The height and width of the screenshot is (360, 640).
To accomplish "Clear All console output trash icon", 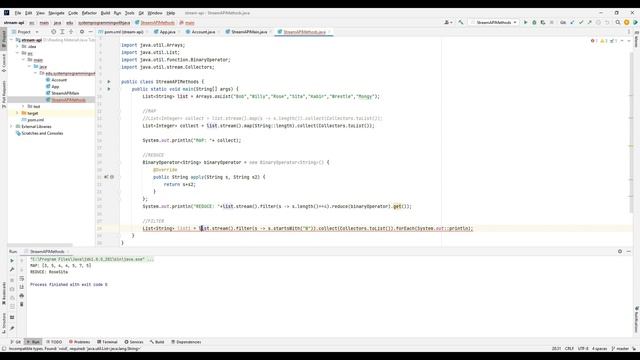I will [22, 304].
